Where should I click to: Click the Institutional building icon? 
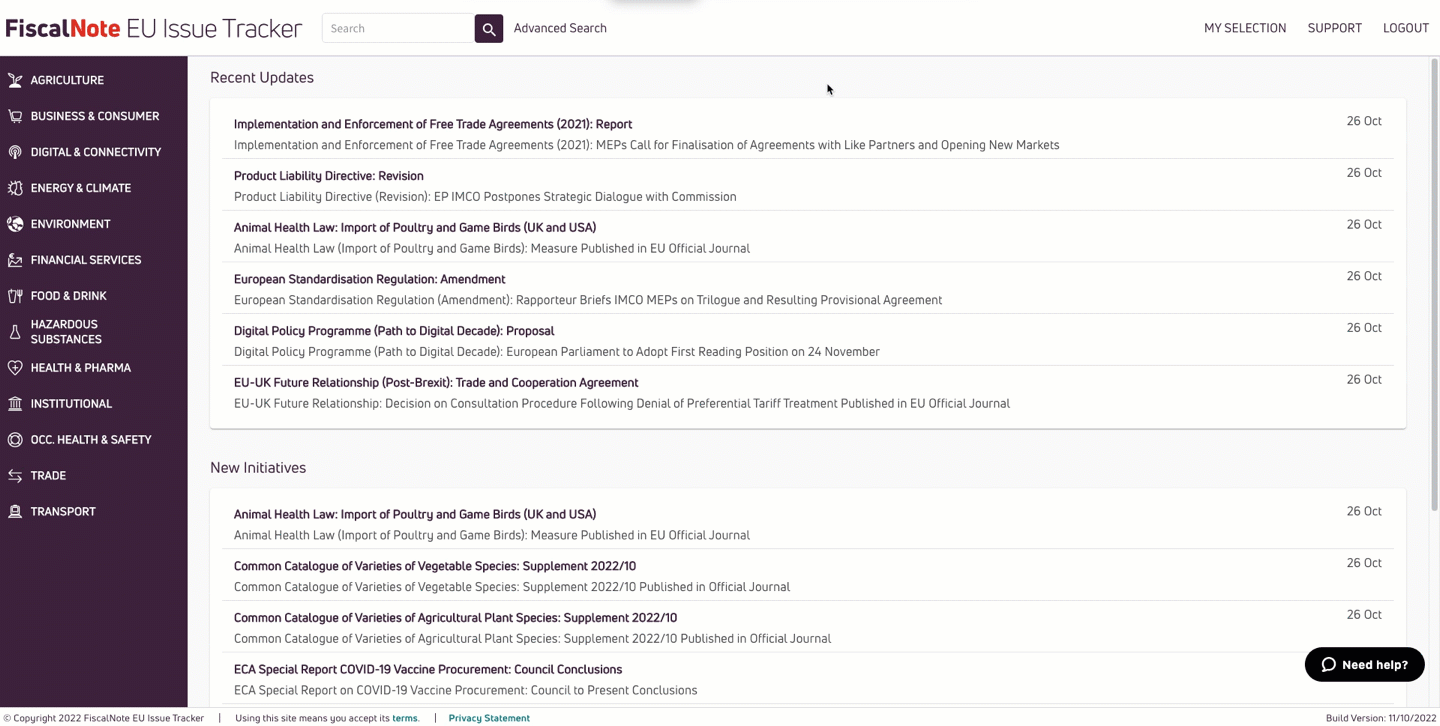tap(15, 404)
